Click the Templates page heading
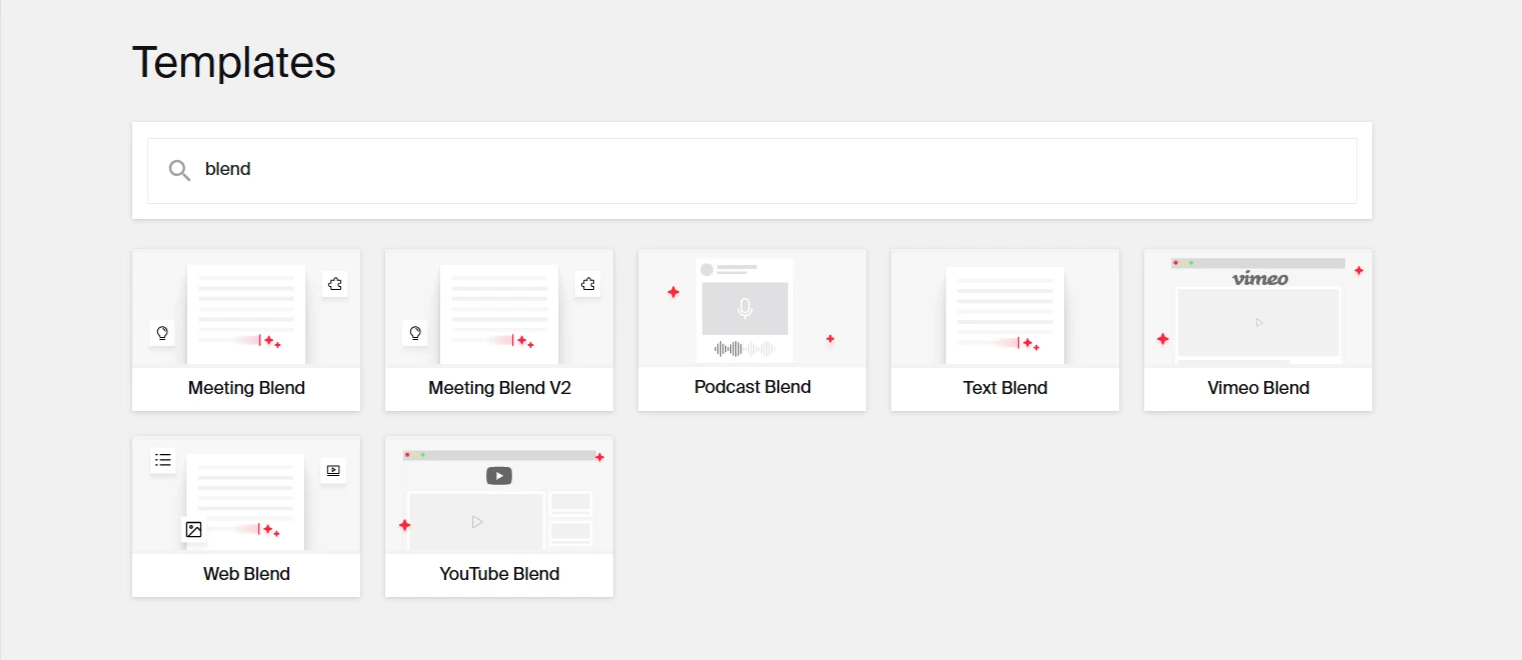This screenshot has height=660, width=1522. (x=234, y=62)
